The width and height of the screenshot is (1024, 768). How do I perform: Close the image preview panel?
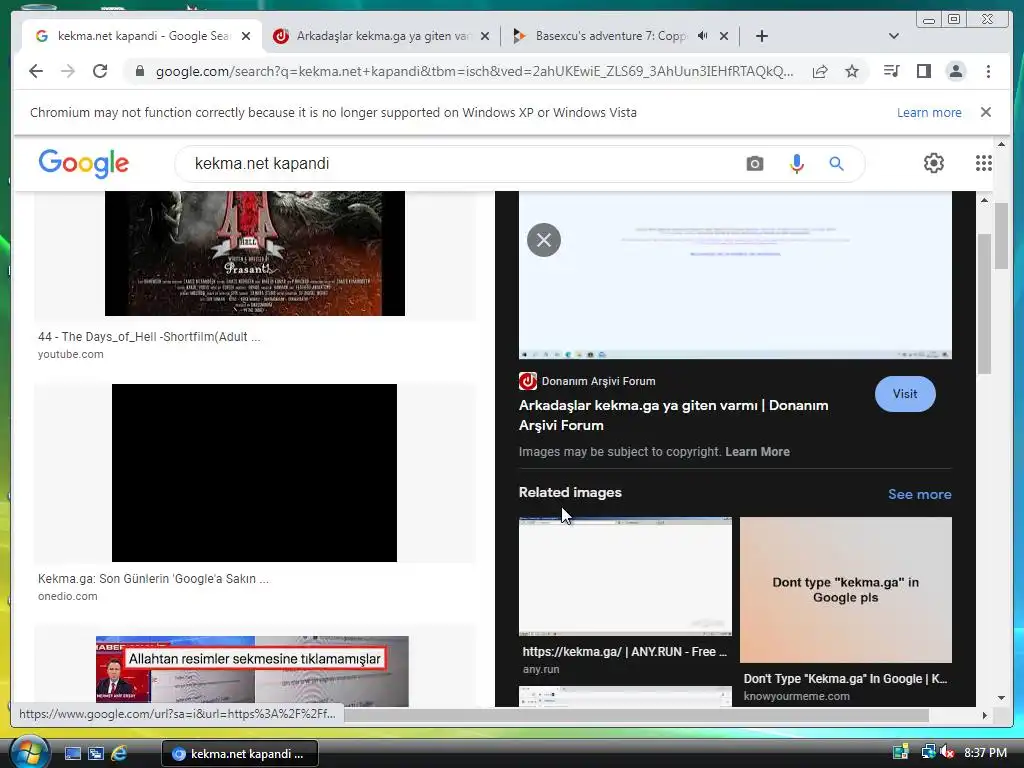[x=544, y=240]
